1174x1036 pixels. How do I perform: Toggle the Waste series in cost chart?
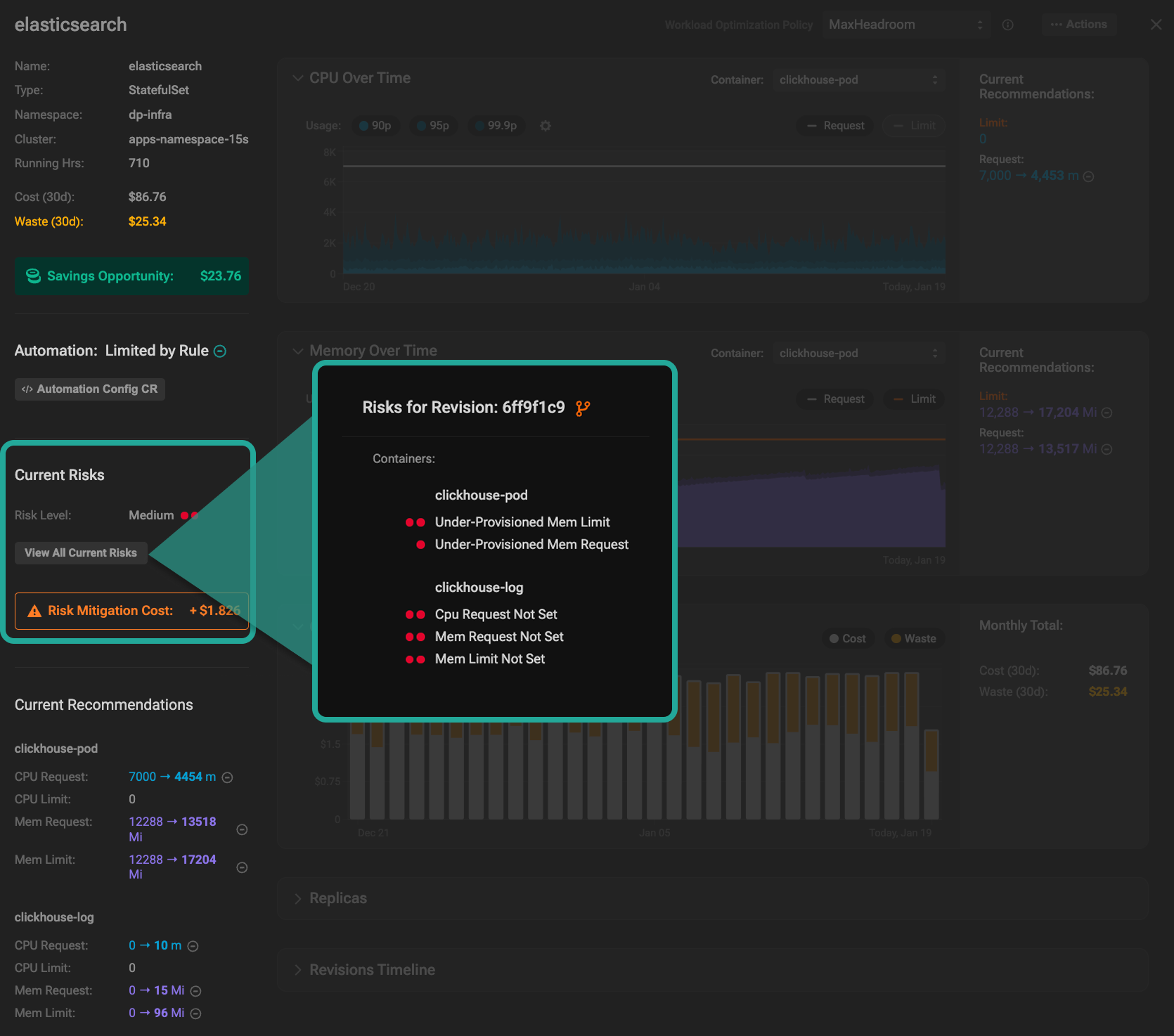click(x=914, y=639)
